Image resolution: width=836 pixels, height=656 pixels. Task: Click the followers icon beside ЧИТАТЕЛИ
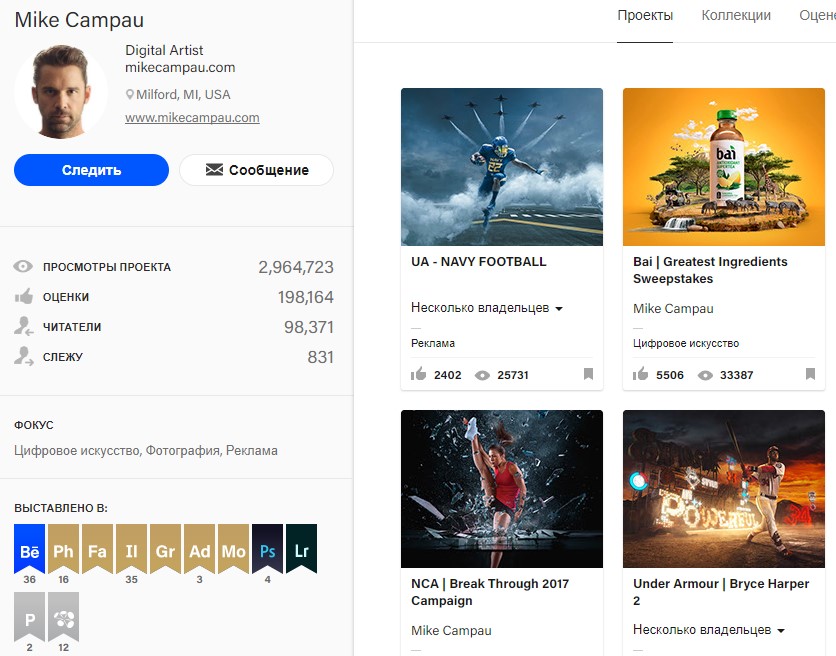pos(23,326)
